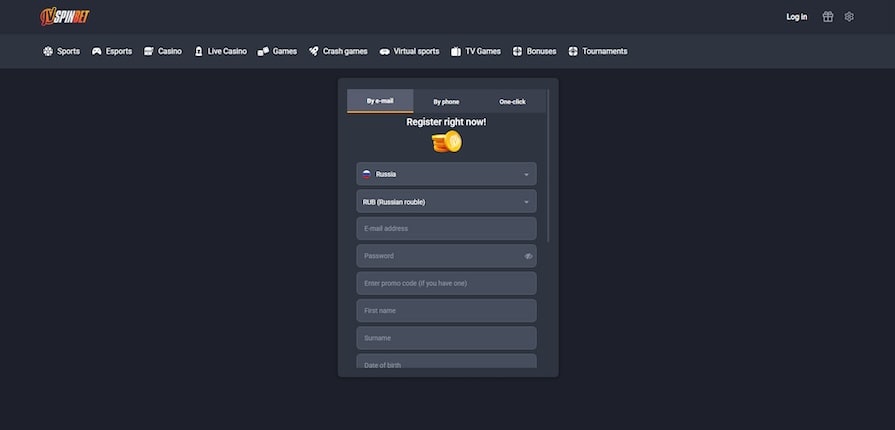Viewport: 895px width, 430px height.
Task: Focus the promo code input field
Action: point(446,284)
